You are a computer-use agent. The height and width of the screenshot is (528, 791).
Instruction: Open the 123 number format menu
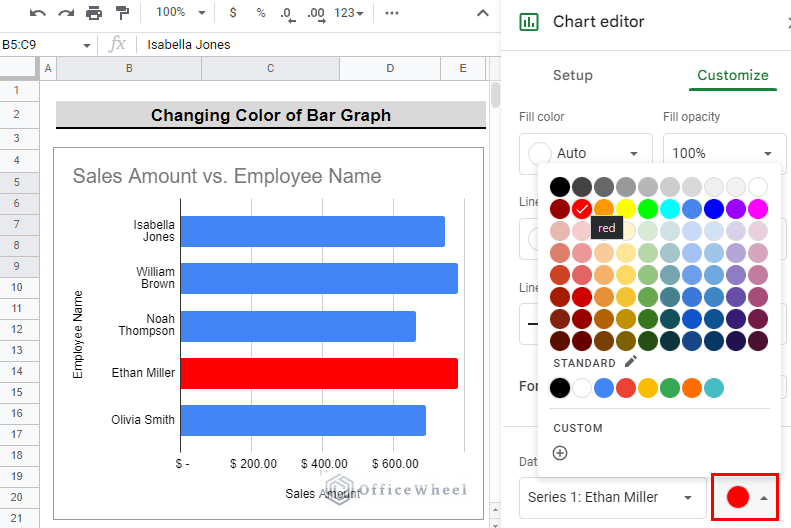click(349, 13)
